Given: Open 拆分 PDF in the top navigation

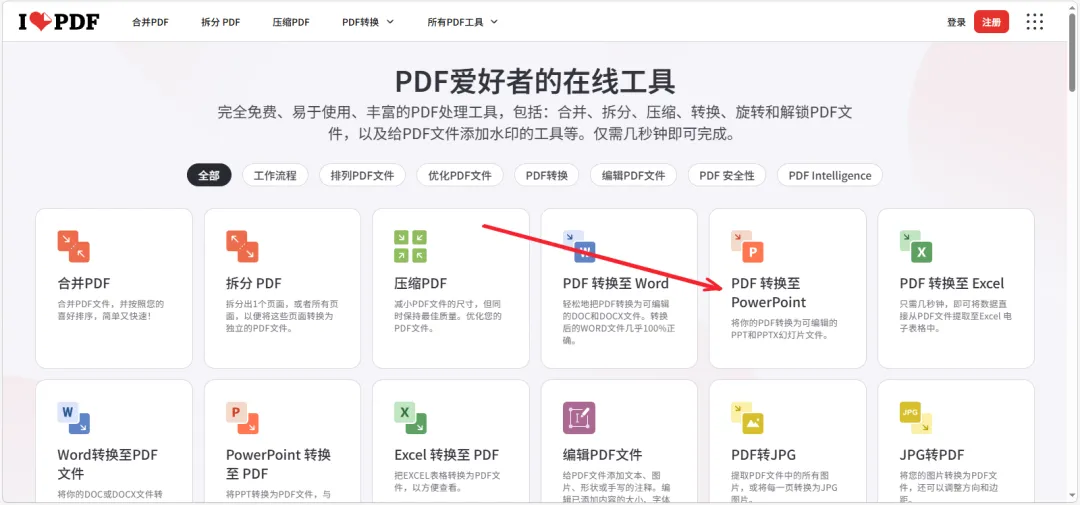Looking at the screenshot, I should [220, 22].
